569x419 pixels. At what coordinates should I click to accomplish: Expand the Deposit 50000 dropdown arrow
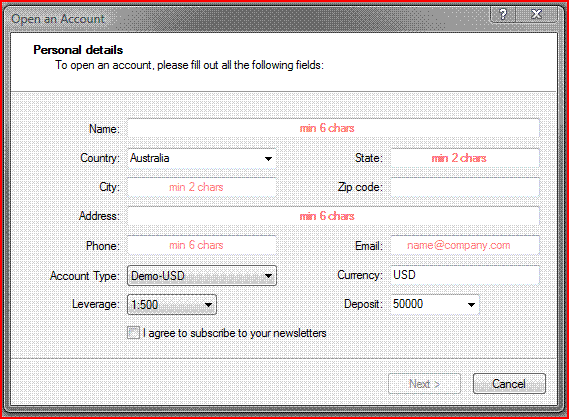471,304
